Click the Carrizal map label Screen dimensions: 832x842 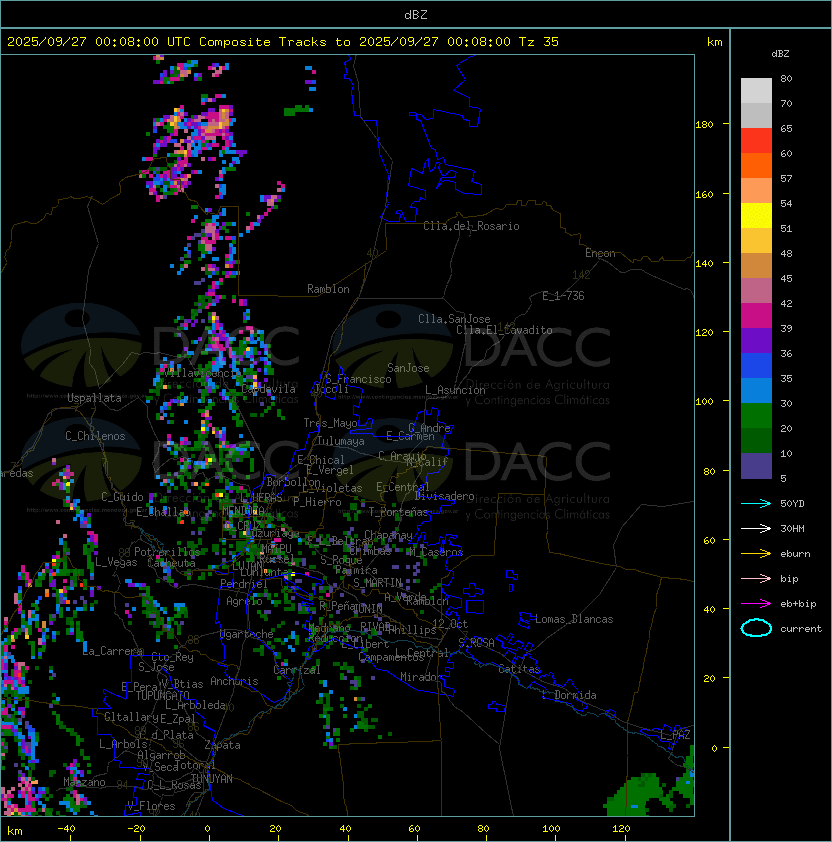(296, 670)
